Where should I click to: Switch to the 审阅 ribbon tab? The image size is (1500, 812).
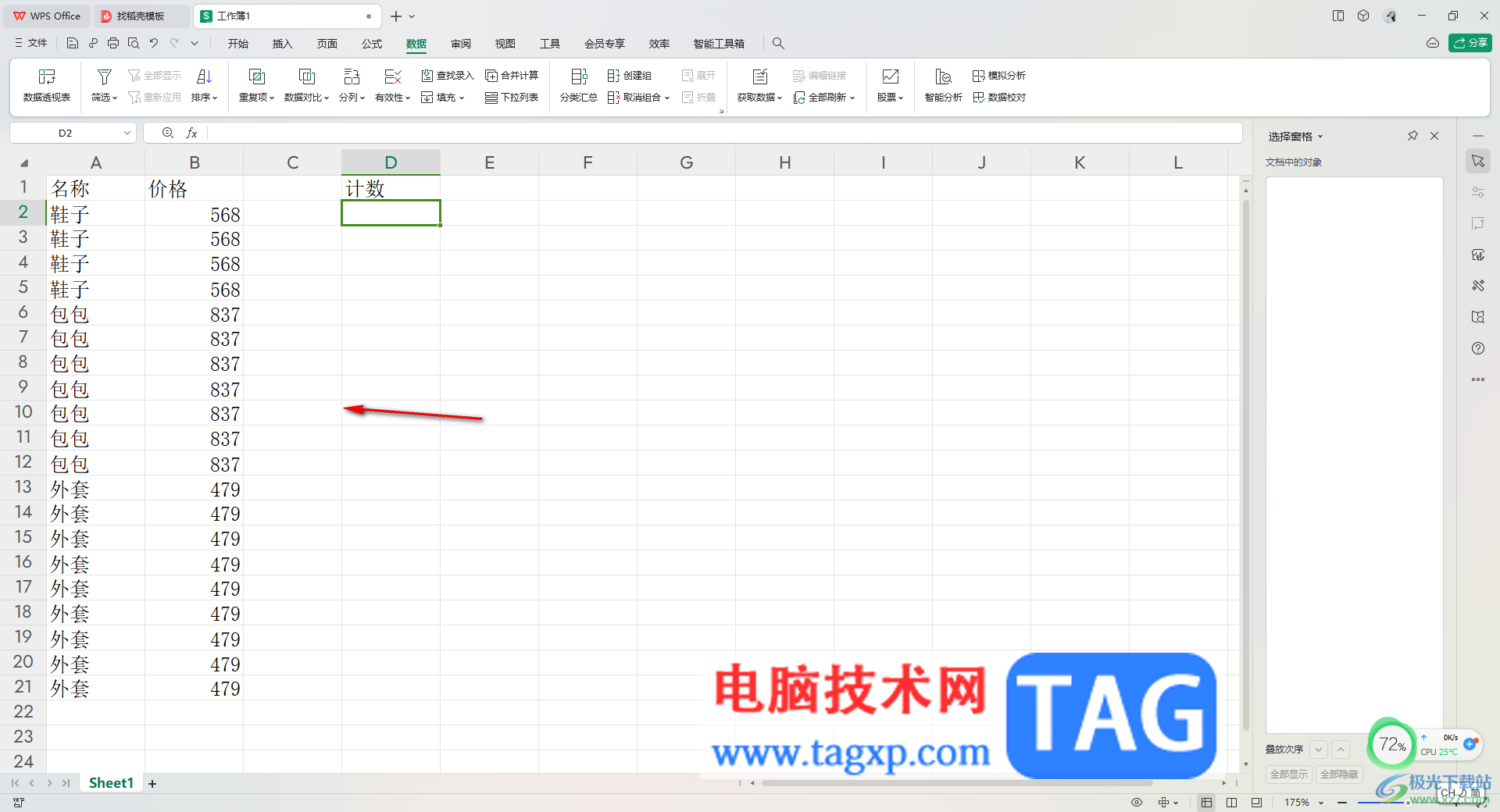pyautogui.click(x=461, y=44)
